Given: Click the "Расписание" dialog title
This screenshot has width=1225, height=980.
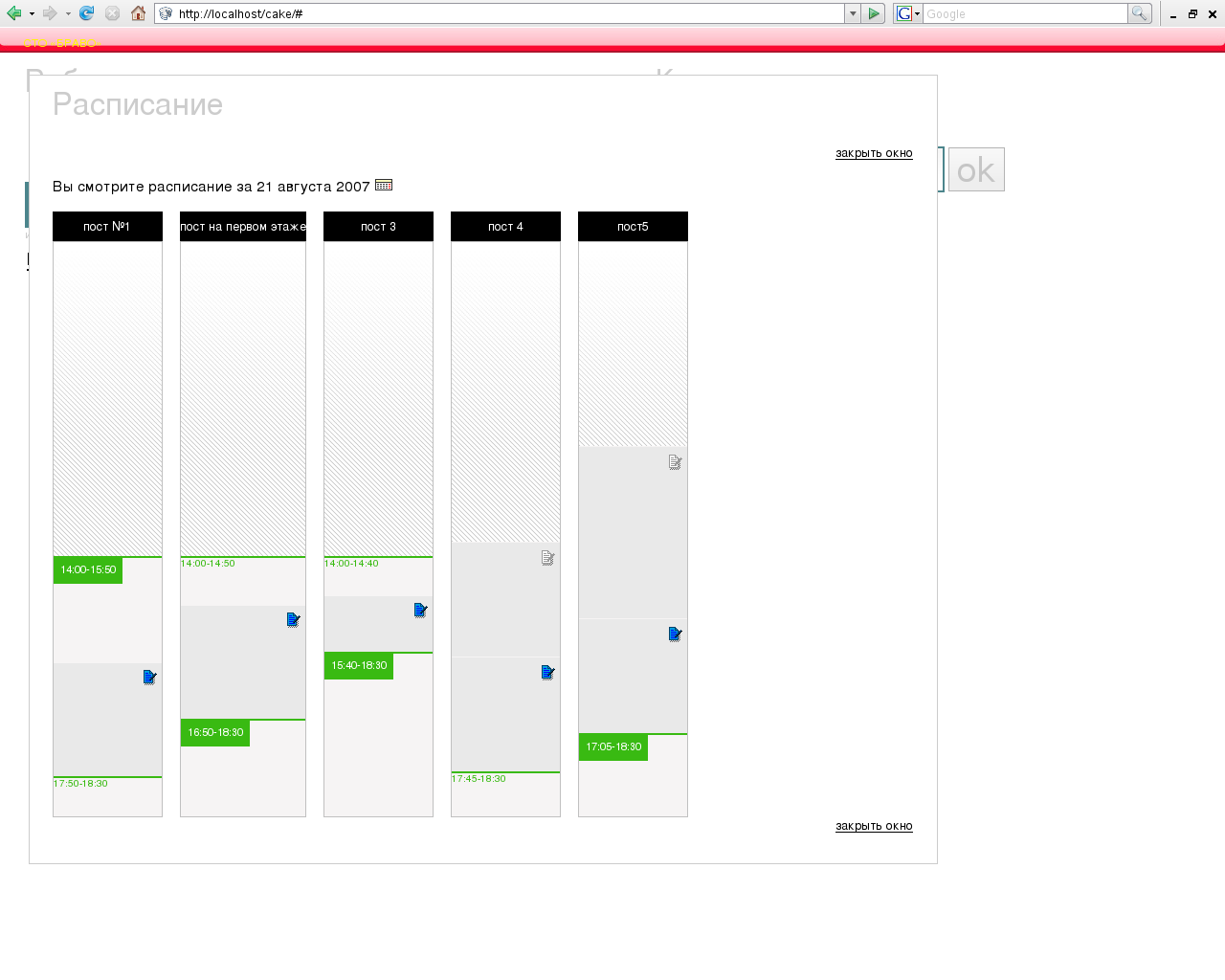Looking at the screenshot, I should pos(138,104).
